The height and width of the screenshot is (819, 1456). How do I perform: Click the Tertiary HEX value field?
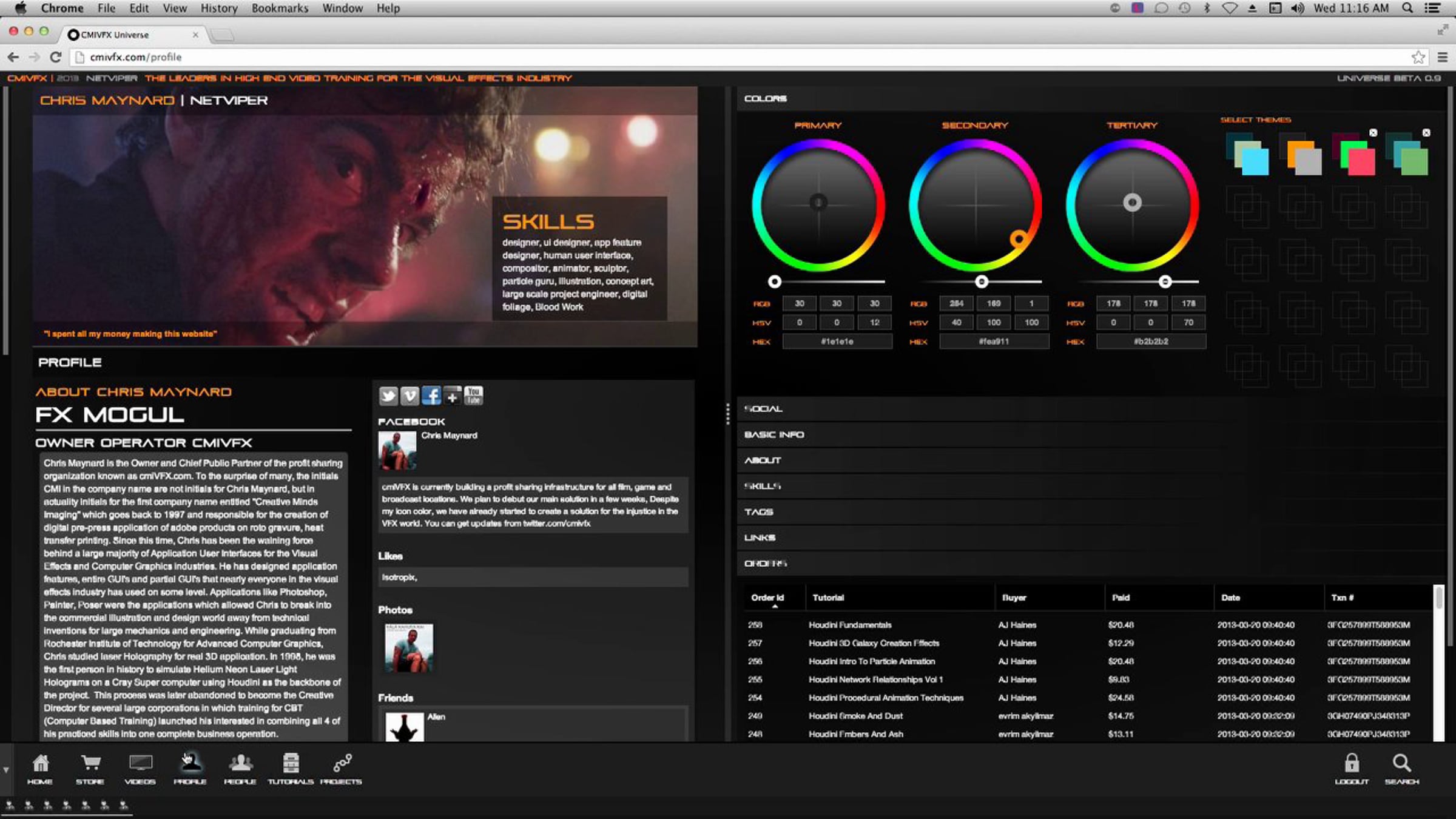[x=1151, y=342]
